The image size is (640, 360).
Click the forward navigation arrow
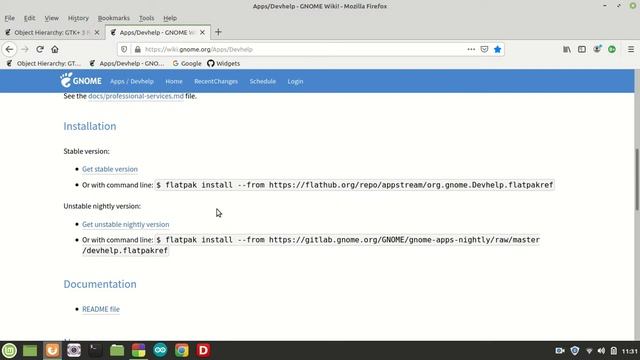24,49
